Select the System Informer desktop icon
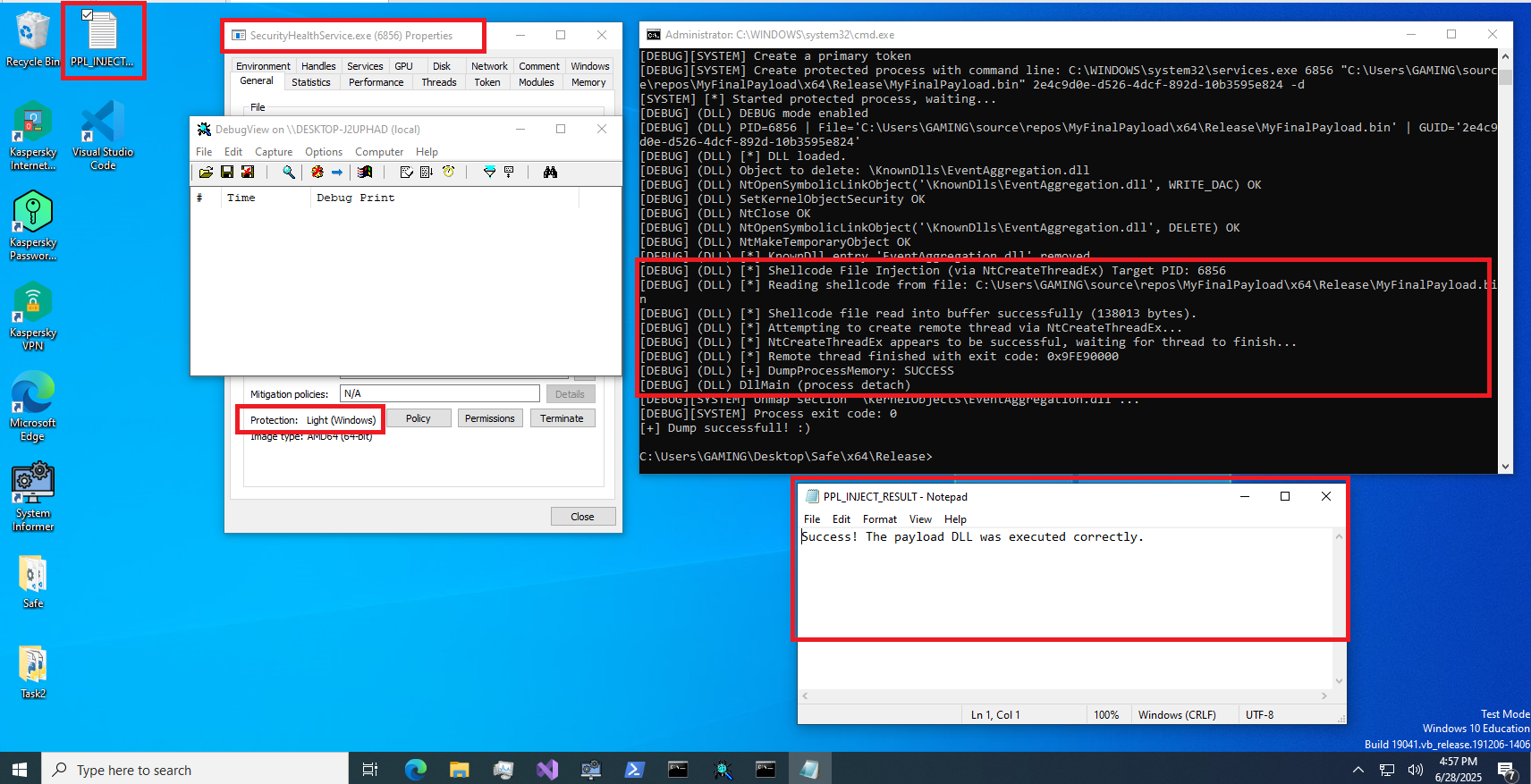 point(33,497)
